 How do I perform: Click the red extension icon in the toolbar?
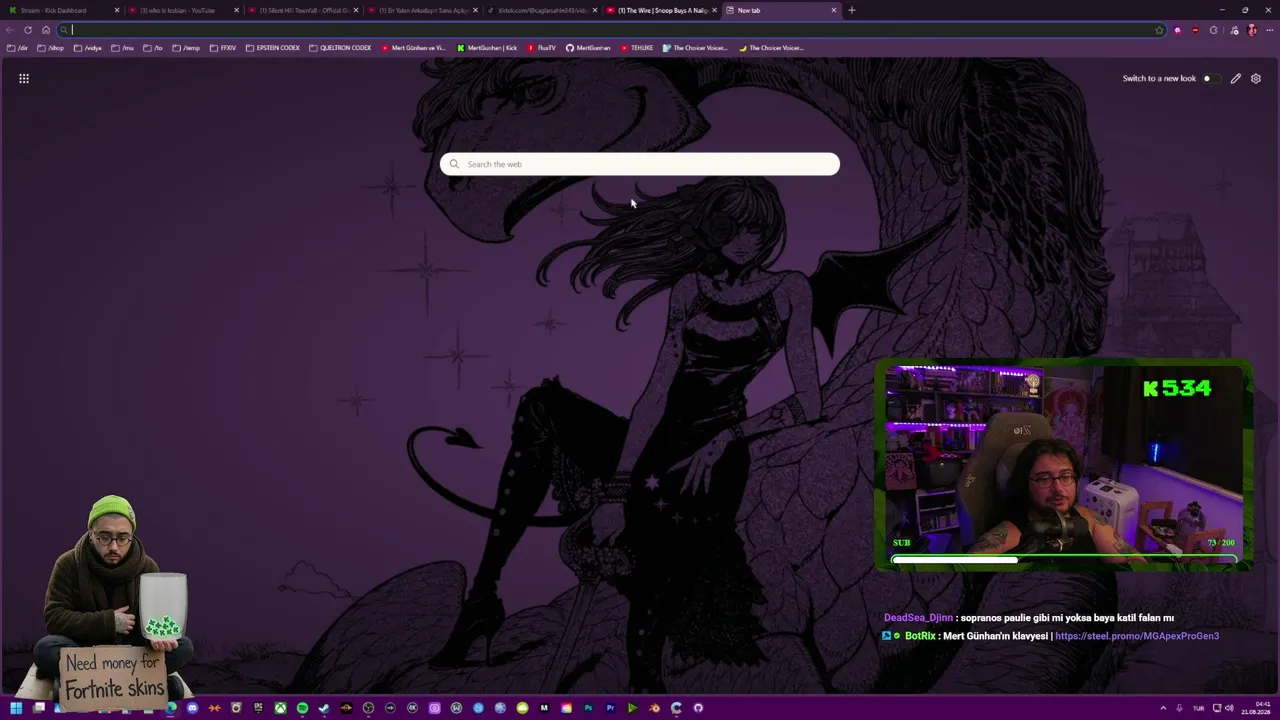pos(1195,30)
